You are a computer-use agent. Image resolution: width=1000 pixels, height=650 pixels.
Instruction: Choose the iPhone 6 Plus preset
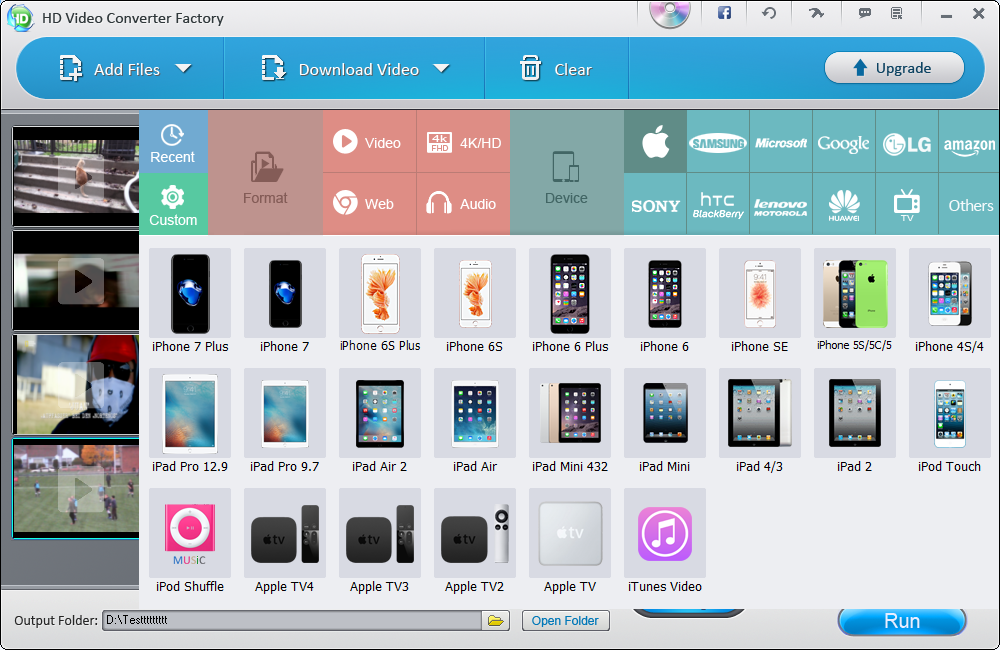[570, 302]
